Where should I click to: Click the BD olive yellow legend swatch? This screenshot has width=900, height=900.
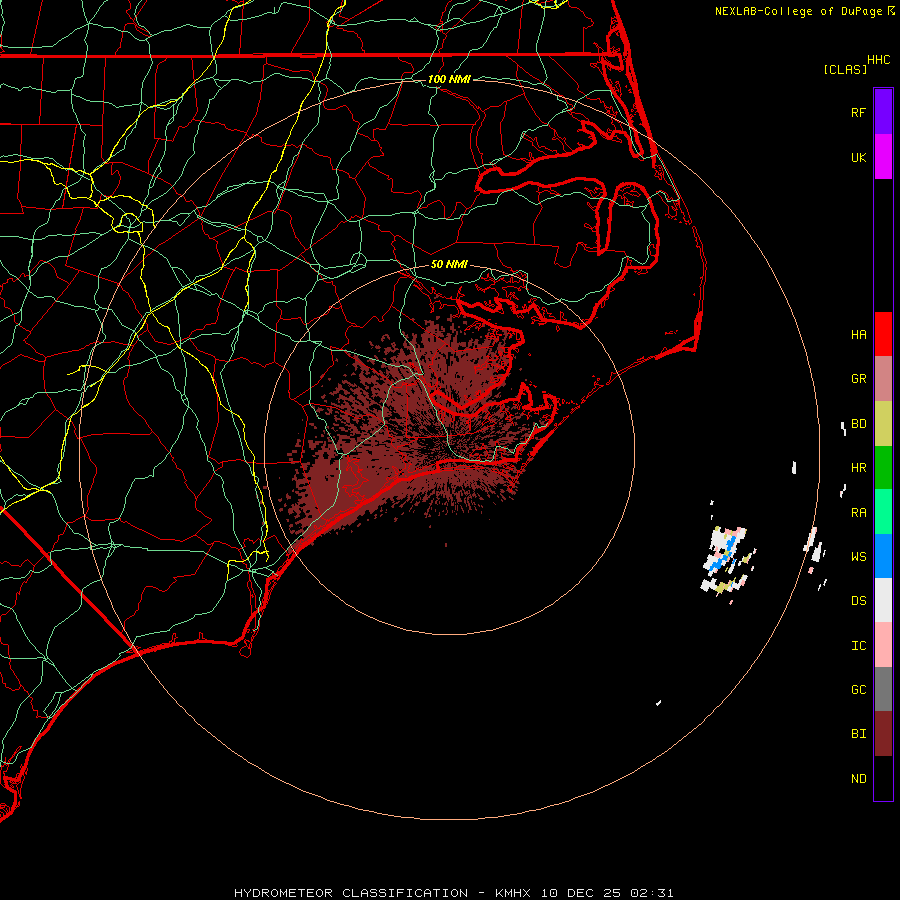[x=883, y=424]
